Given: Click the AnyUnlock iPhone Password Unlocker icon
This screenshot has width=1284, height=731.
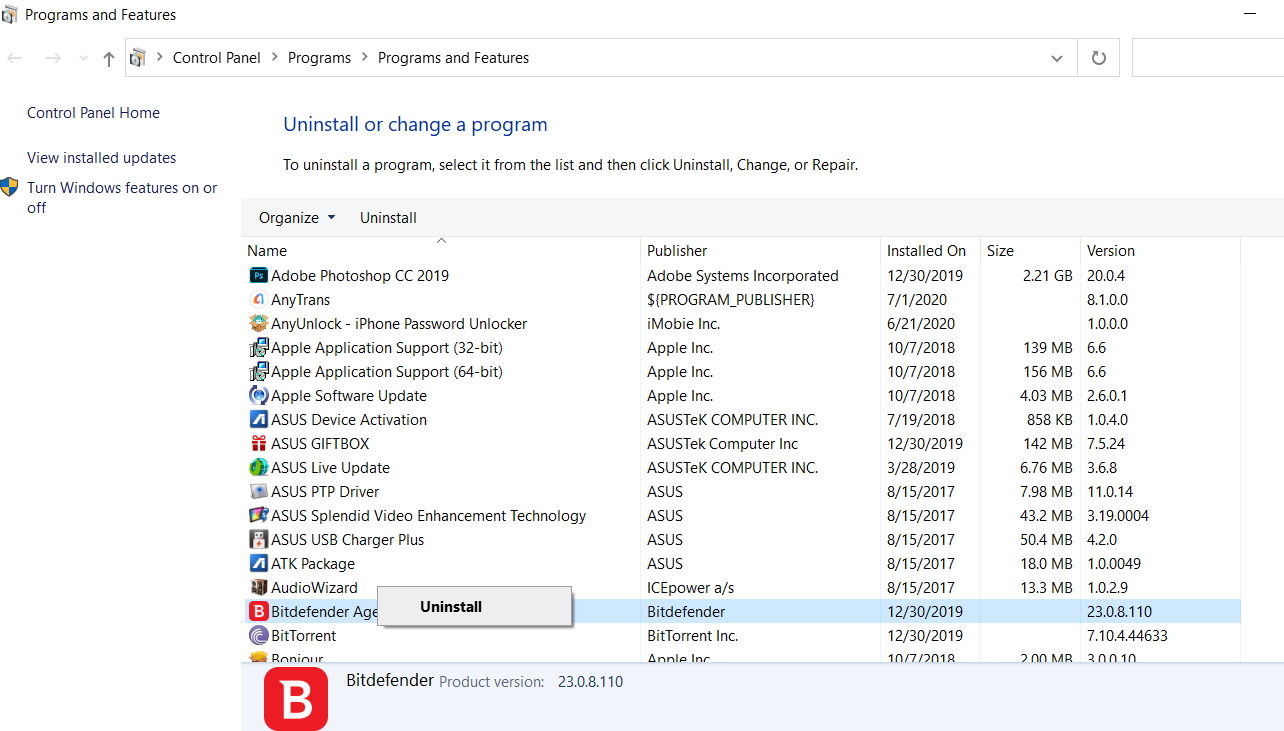Looking at the screenshot, I should point(258,324).
